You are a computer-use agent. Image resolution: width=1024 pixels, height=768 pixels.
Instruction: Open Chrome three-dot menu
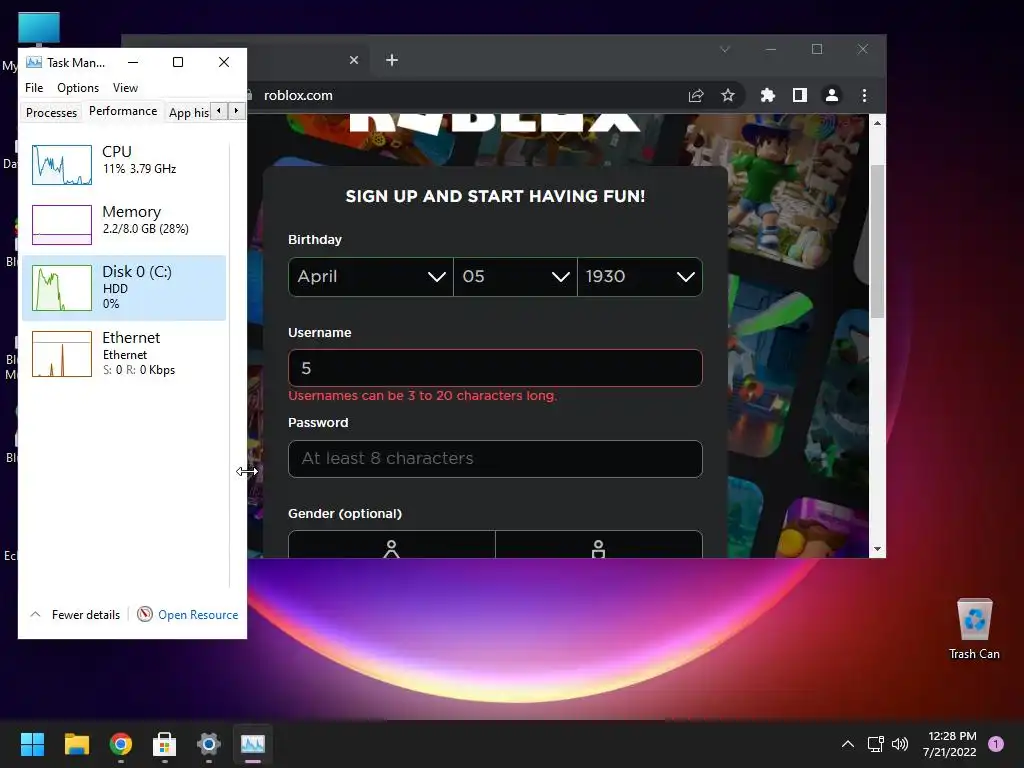tap(864, 95)
